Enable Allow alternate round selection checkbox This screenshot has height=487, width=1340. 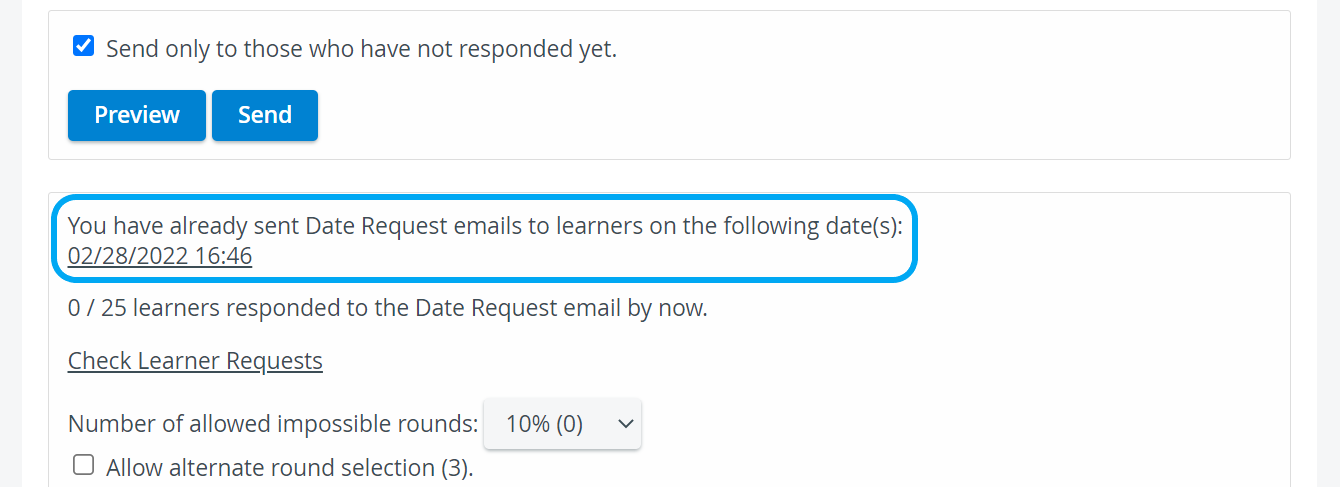(84, 465)
